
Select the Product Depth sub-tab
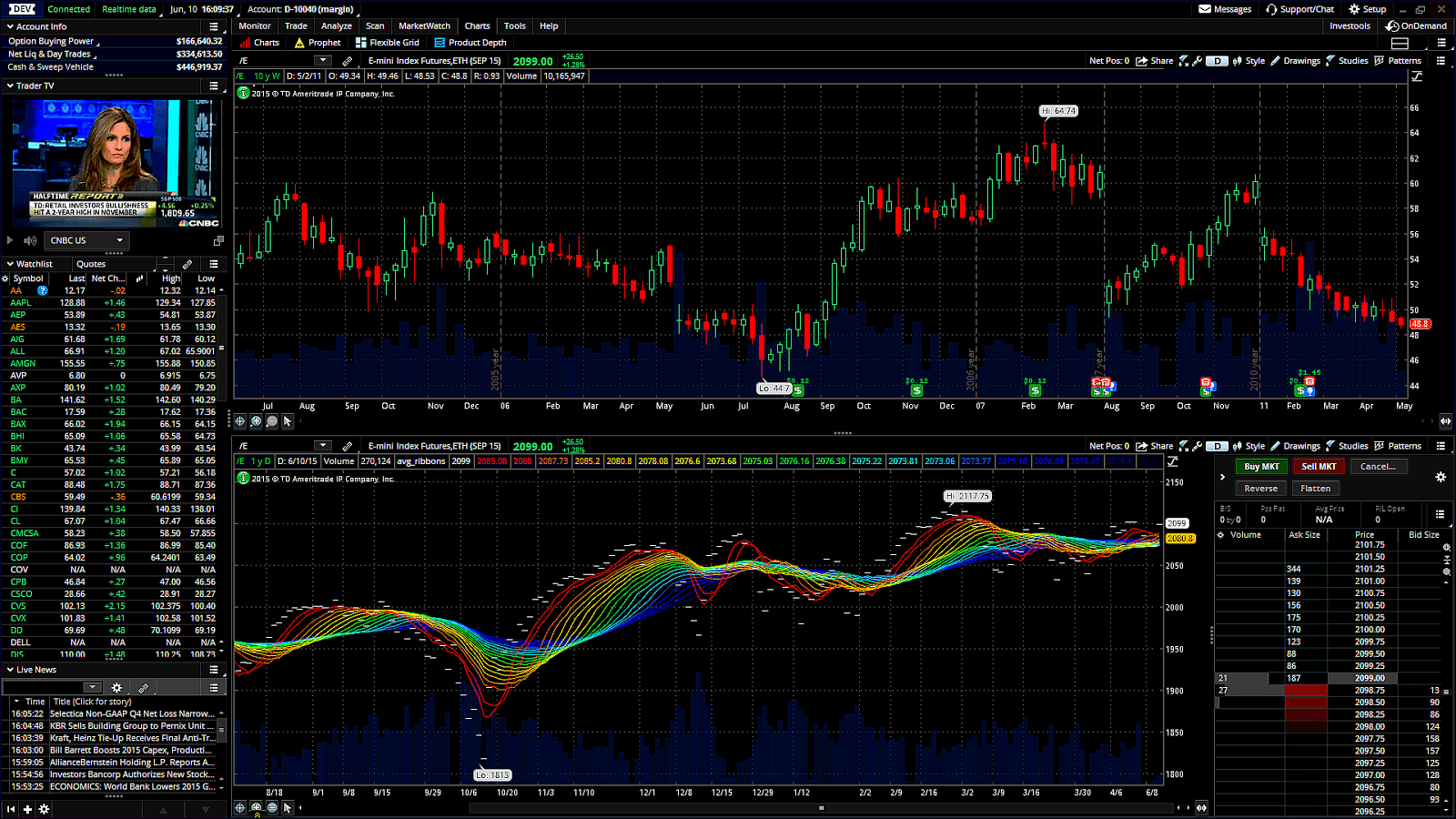[470, 43]
